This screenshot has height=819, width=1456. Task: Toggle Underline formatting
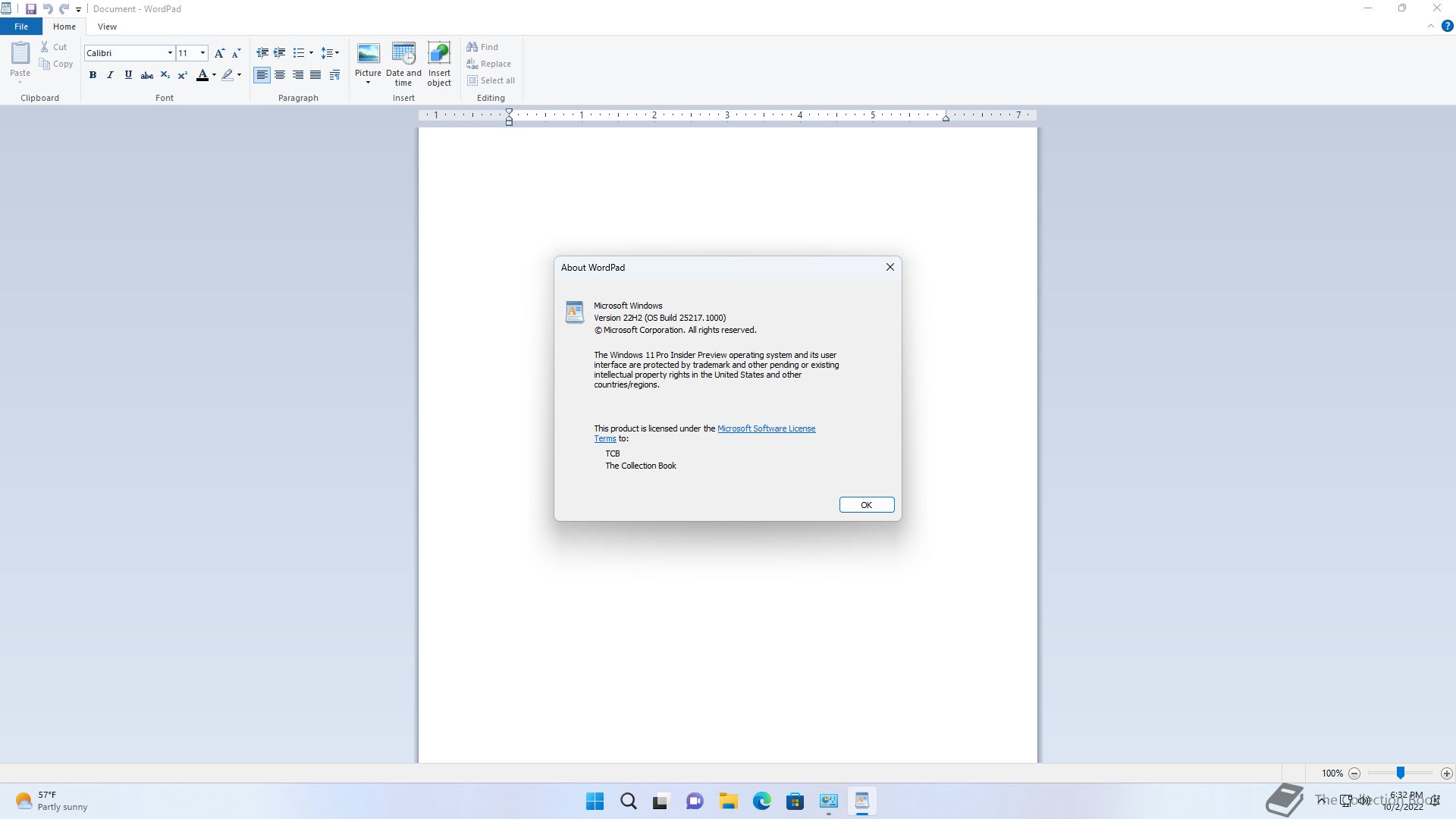[128, 75]
